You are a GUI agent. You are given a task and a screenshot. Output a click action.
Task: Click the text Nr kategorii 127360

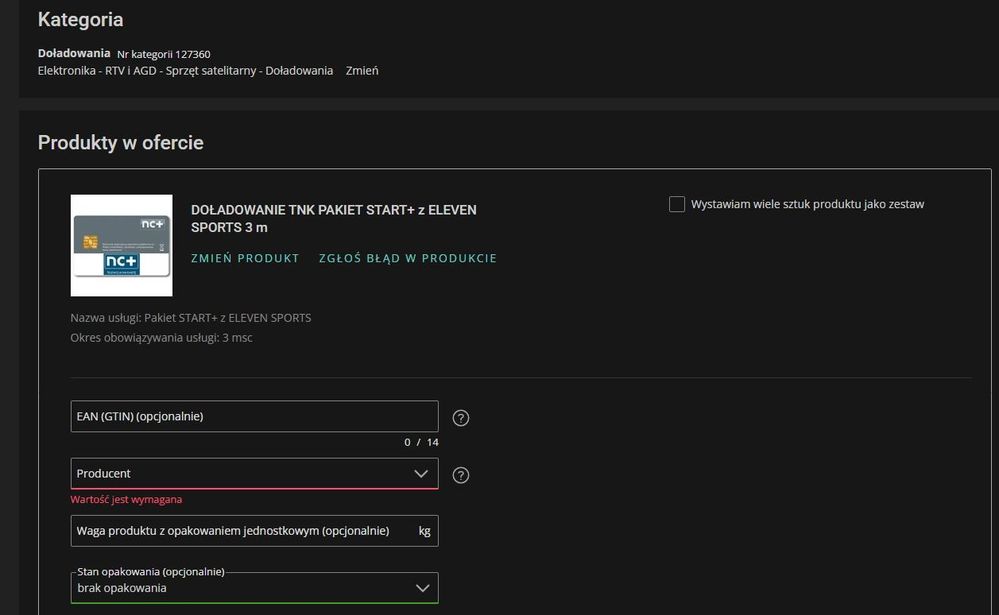coord(164,54)
